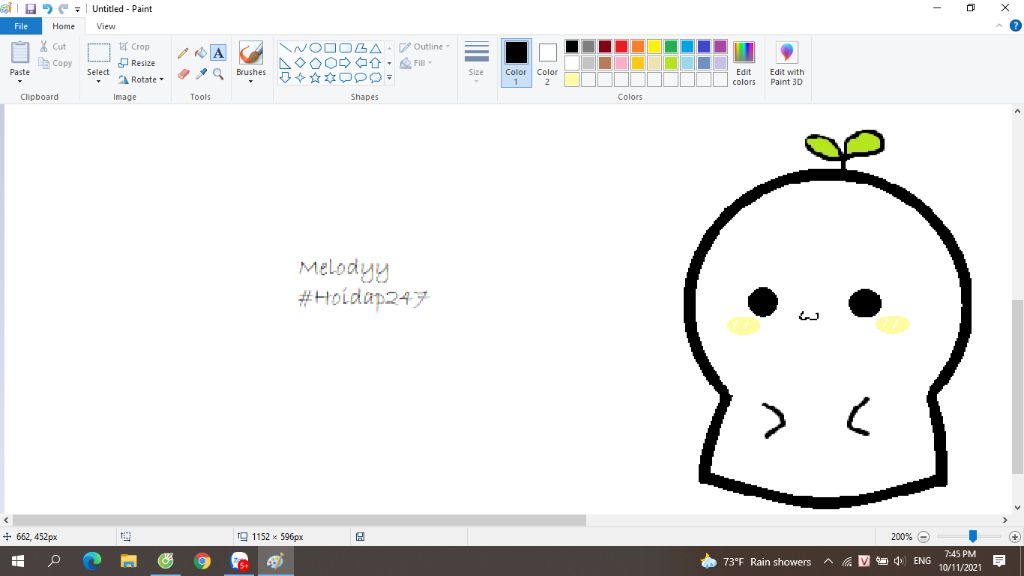The height and width of the screenshot is (576, 1024).
Task: Open the notification center icon
Action: click(999, 561)
